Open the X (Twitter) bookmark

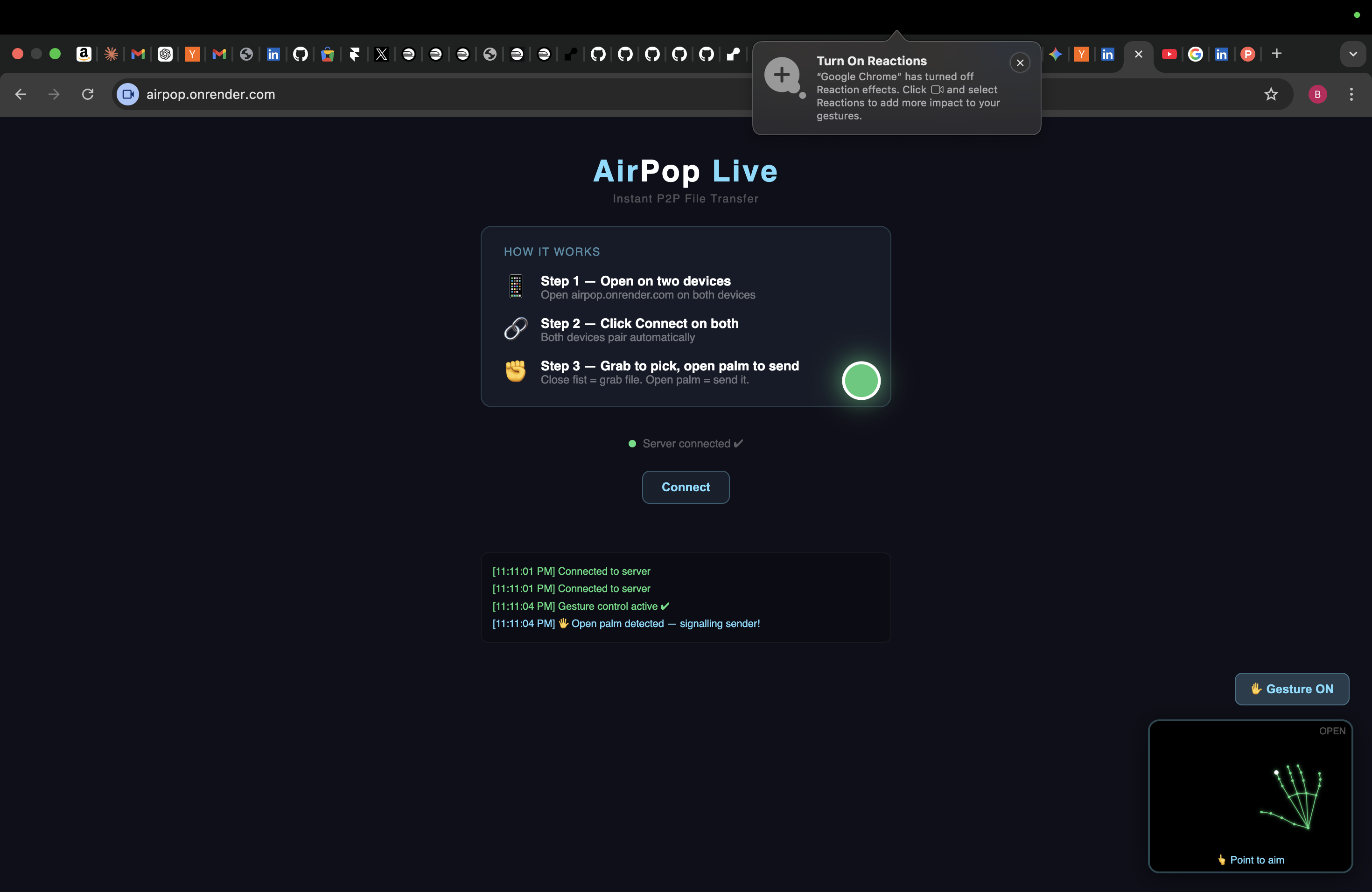click(x=381, y=54)
